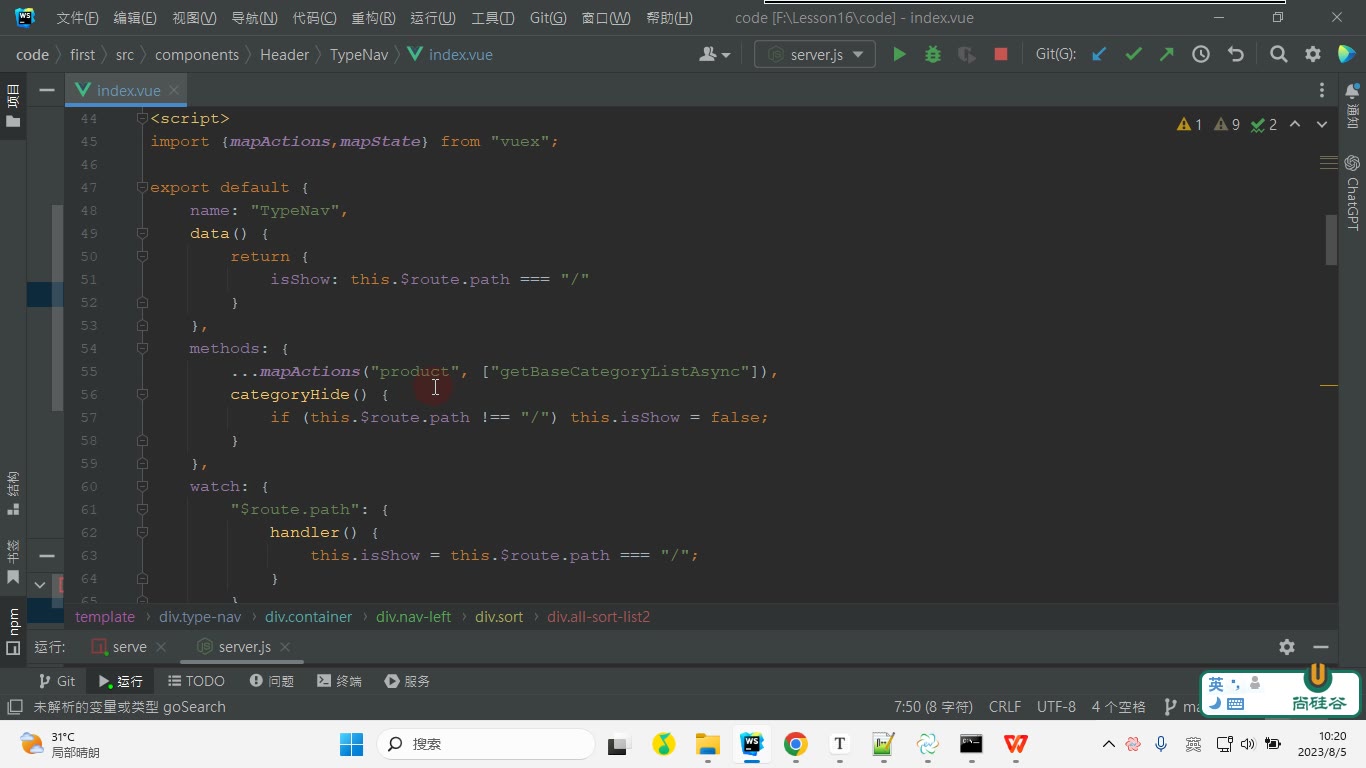The height and width of the screenshot is (768, 1366).
Task: Click div.all-sort-list2 in the breadcrumb
Action: [599, 617]
